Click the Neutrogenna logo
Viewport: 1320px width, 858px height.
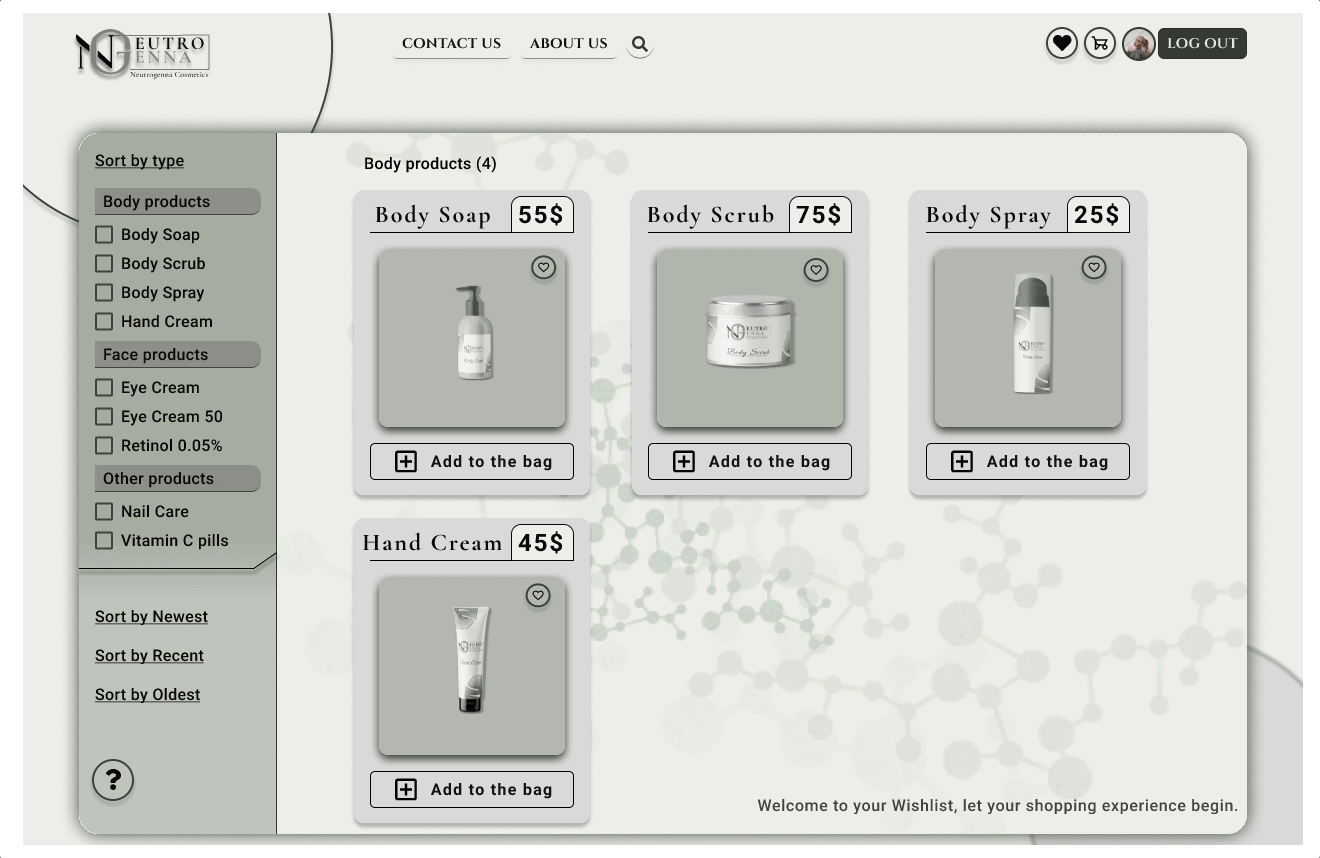click(x=142, y=54)
